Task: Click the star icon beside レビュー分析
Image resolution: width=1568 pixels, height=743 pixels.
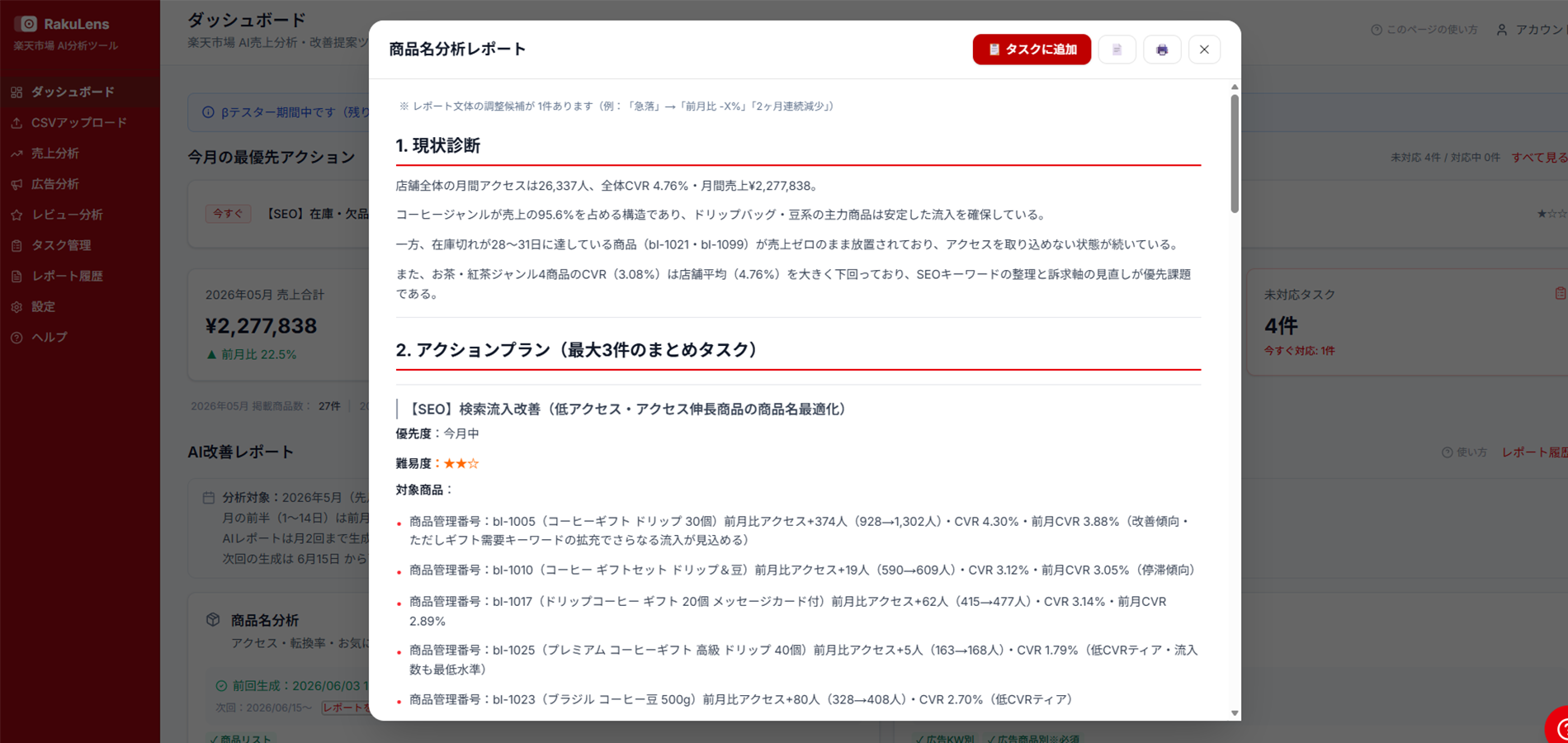Action: coord(17,215)
